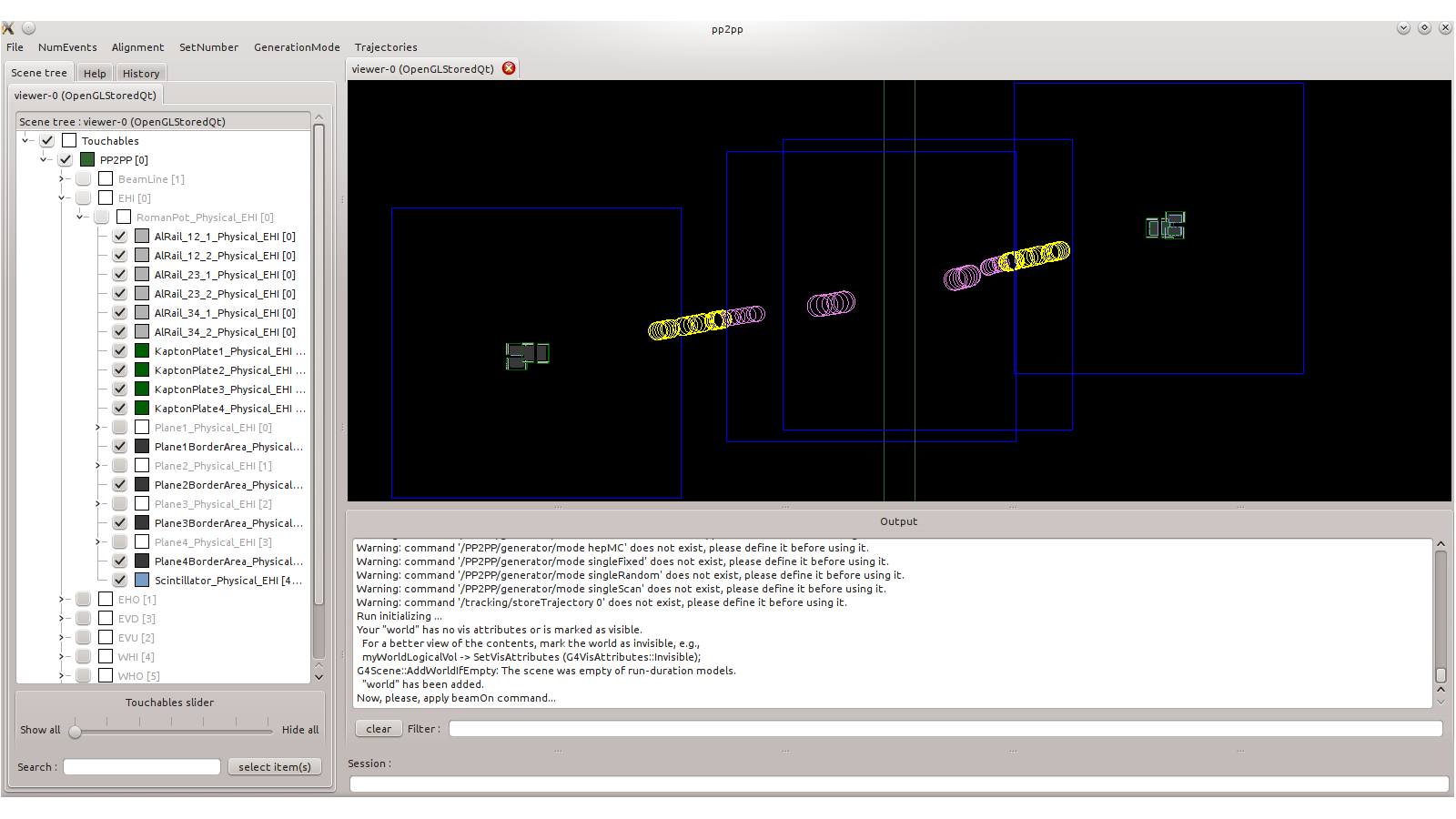Viewport: 1456px width, 819px height.
Task: Uncheck KaptonPlate2_Physical_EHI checkbox
Action: pyautogui.click(x=120, y=370)
